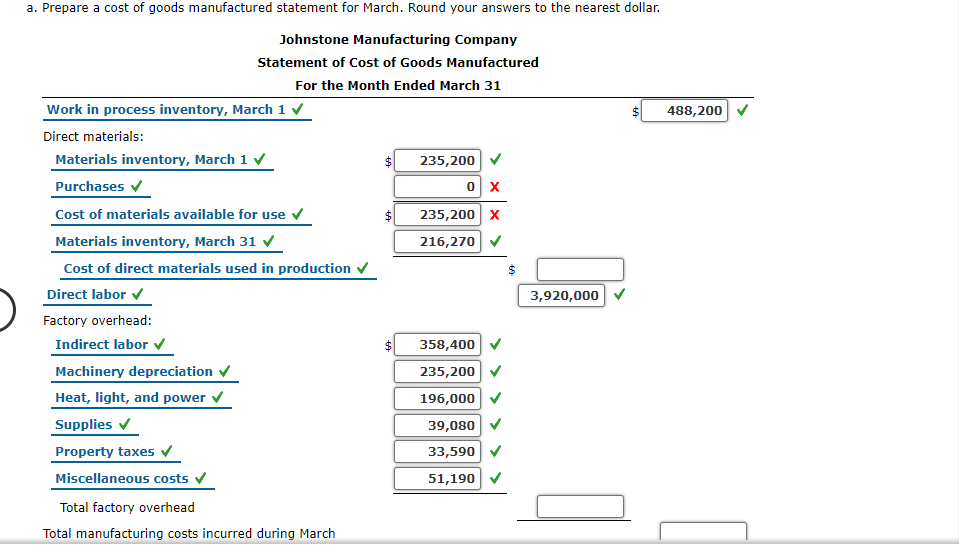
Task: Click green check beside 216,270 amount
Action: [x=496, y=240]
